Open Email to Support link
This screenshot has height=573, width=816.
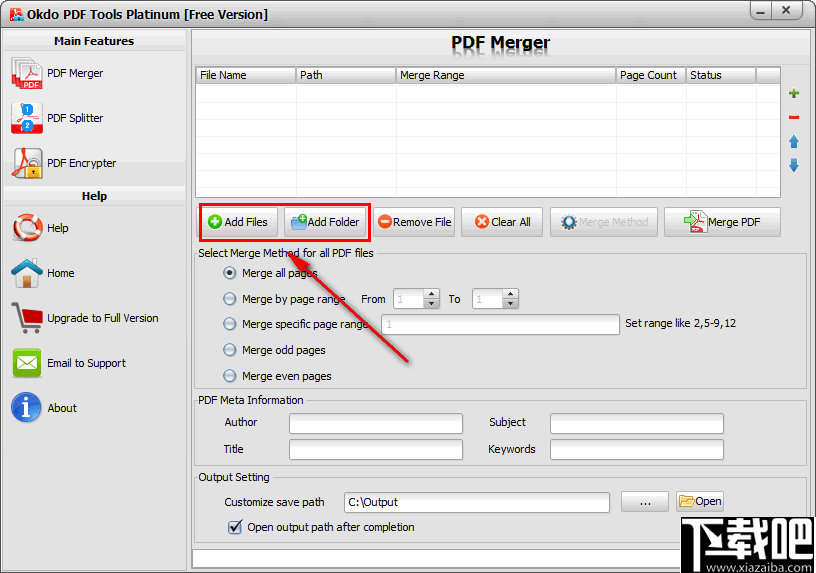coord(86,363)
